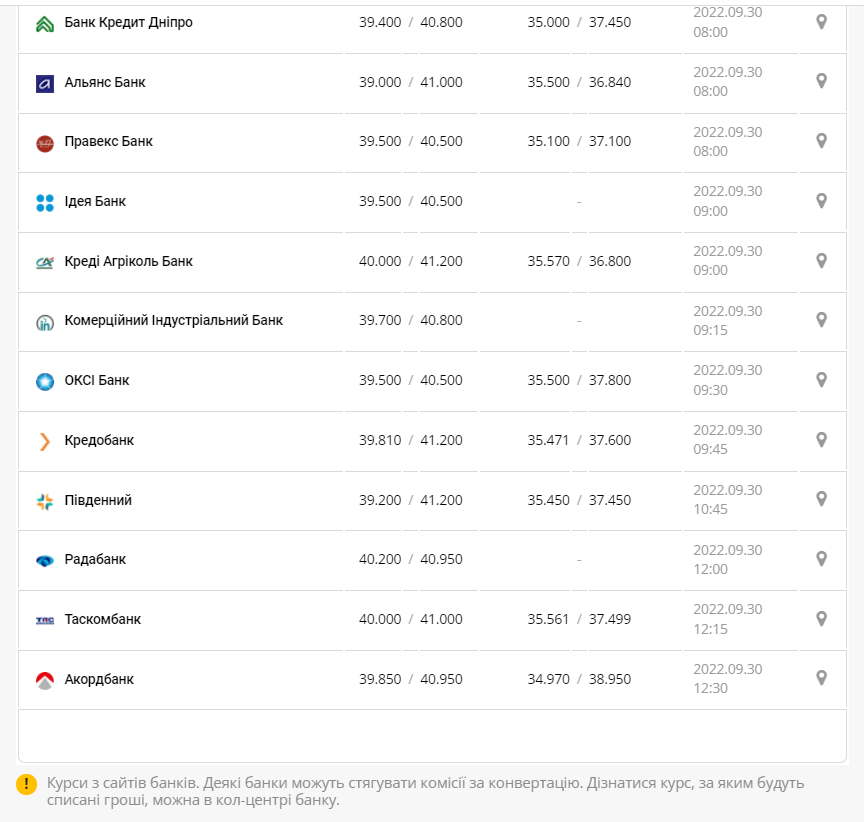Click the Ідея Банк name

point(95,201)
